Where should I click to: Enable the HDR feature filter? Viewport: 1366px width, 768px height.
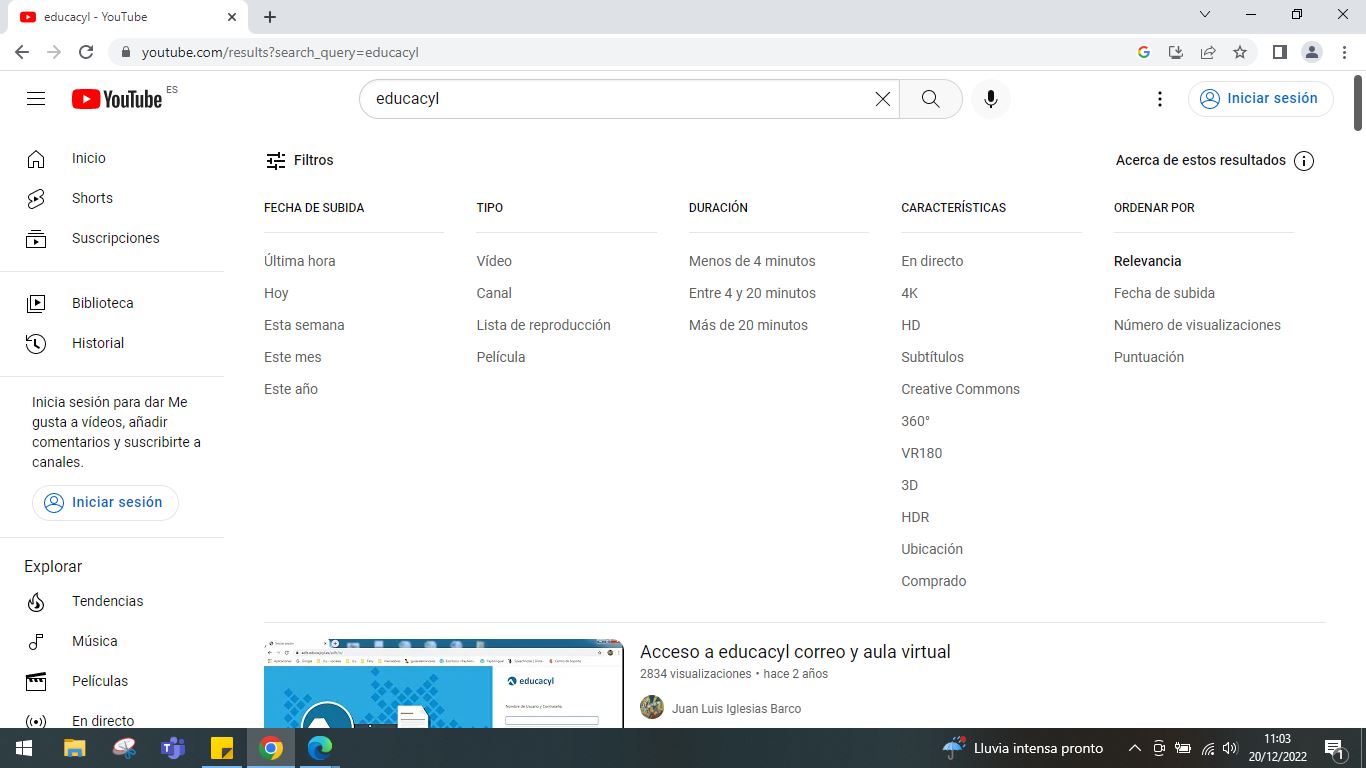tap(915, 517)
